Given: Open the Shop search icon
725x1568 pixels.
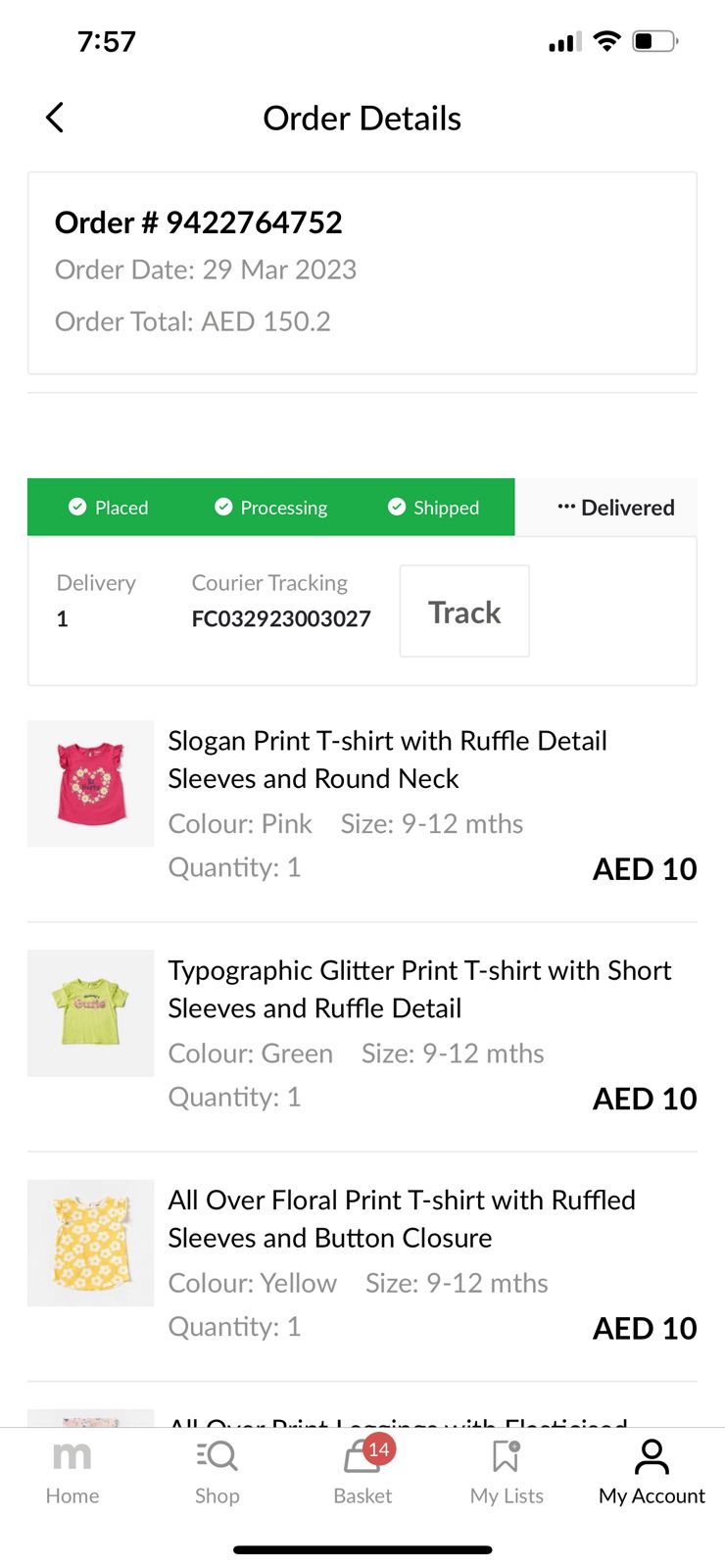Looking at the screenshot, I should click(217, 1457).
